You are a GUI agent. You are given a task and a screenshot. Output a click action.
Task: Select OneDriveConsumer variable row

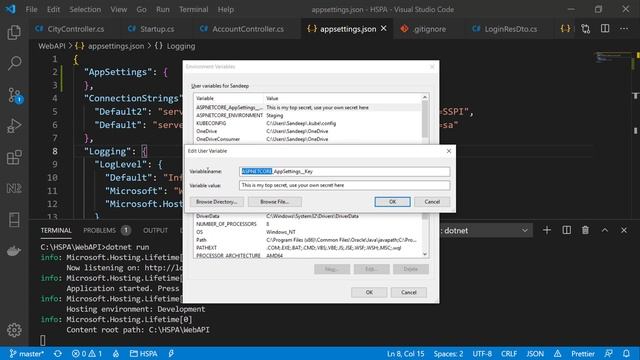[x=308, y=139]
